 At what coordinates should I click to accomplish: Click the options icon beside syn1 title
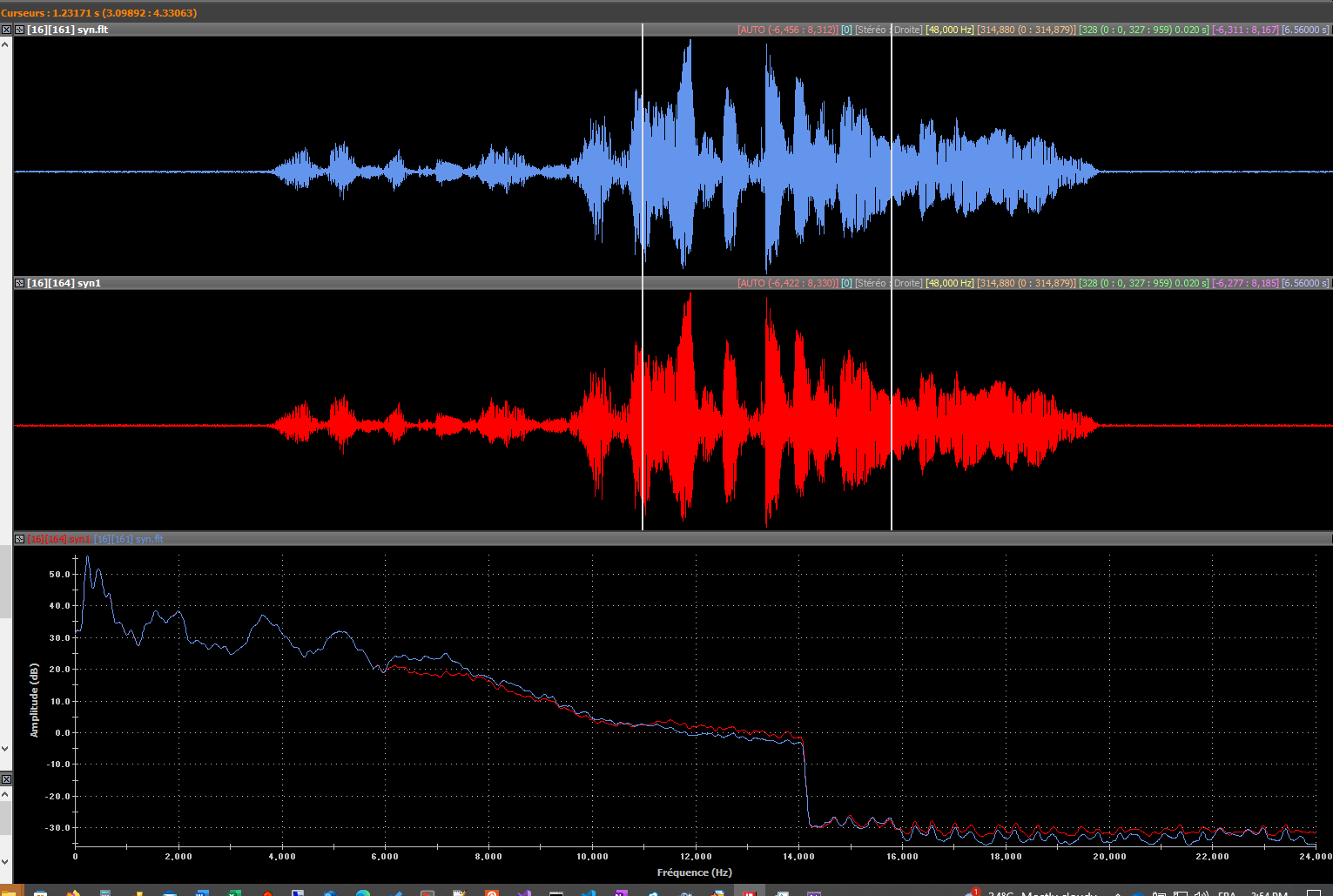click(19, 283)
